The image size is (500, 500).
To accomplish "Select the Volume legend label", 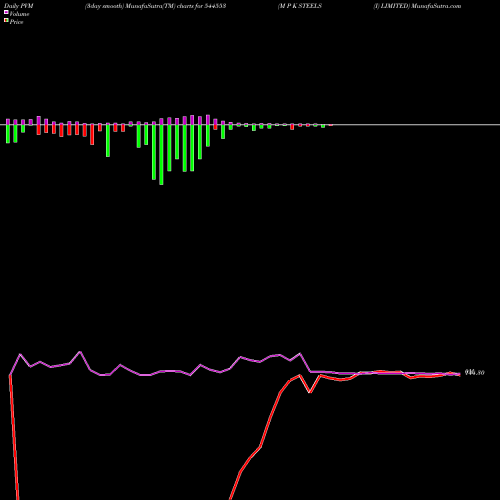I will [19, 14].
